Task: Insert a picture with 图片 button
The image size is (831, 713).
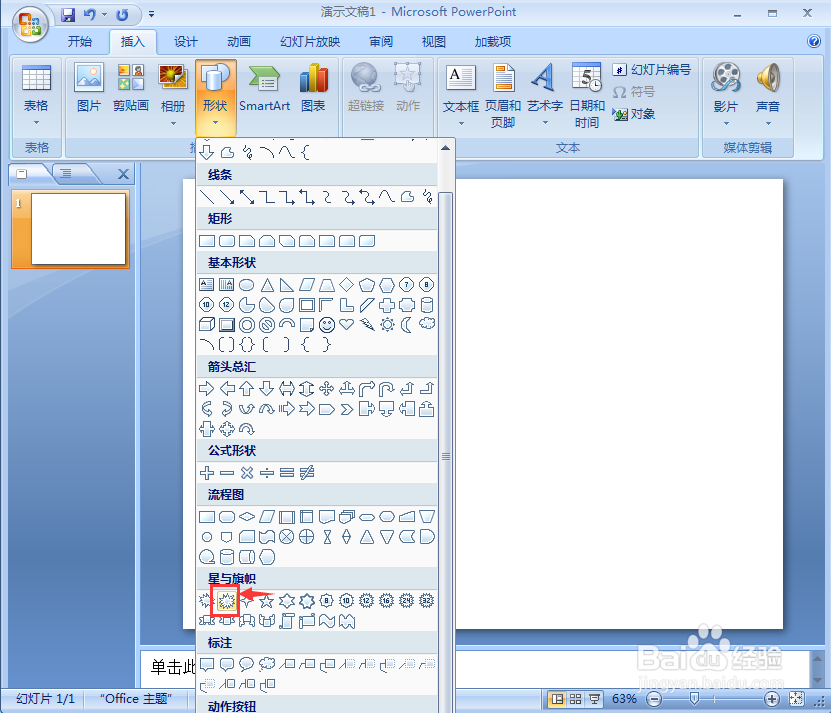Action: tap(89, 87)
